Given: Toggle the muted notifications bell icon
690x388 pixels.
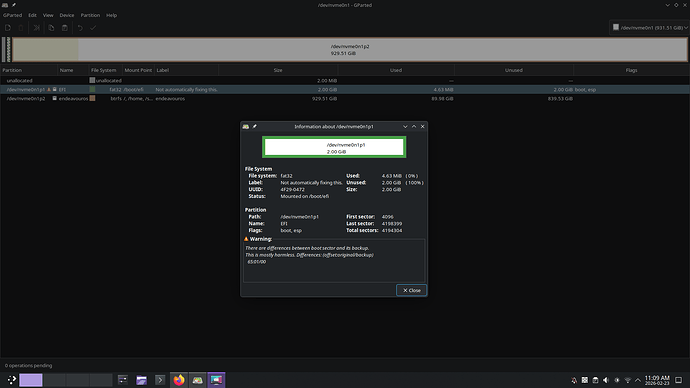Looking at the screenshot, I should [x=574, y=380].
